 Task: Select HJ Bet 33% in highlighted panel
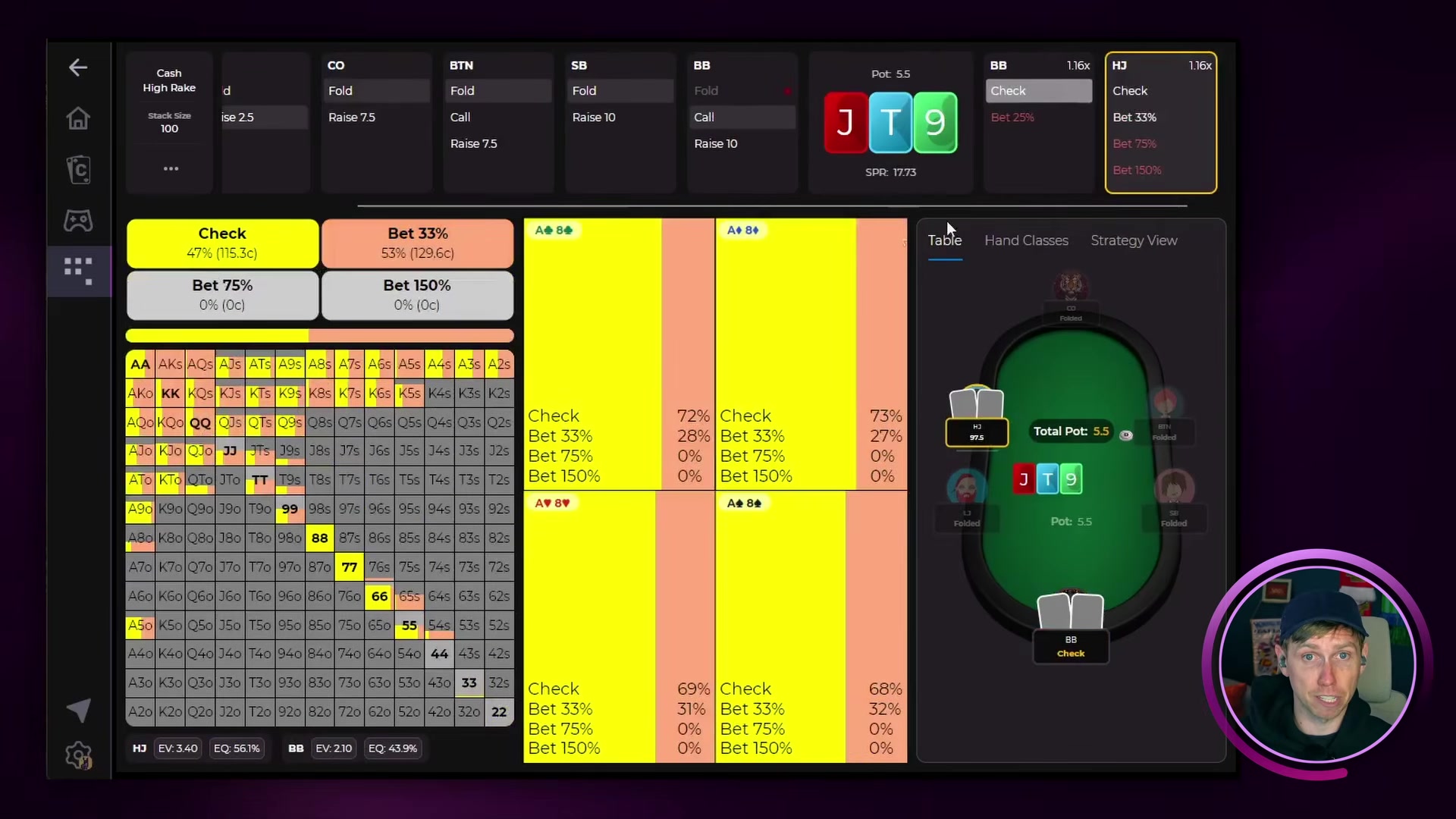click(1161, 117)
